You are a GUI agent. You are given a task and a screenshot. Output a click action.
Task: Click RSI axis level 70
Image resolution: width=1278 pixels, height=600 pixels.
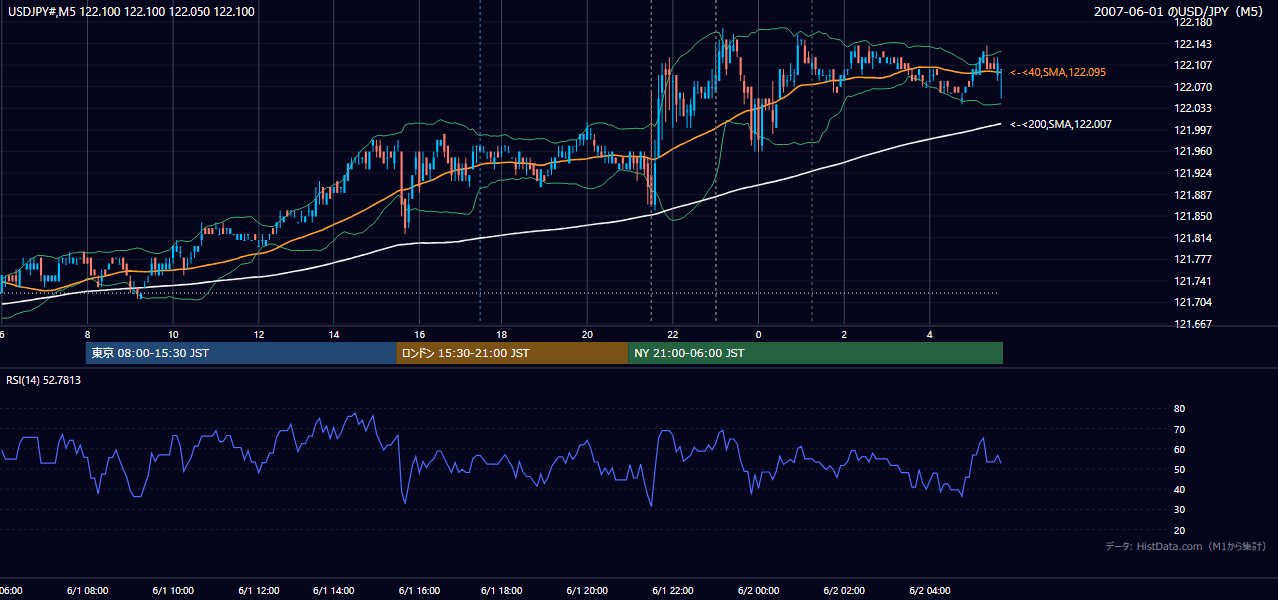1180,429
